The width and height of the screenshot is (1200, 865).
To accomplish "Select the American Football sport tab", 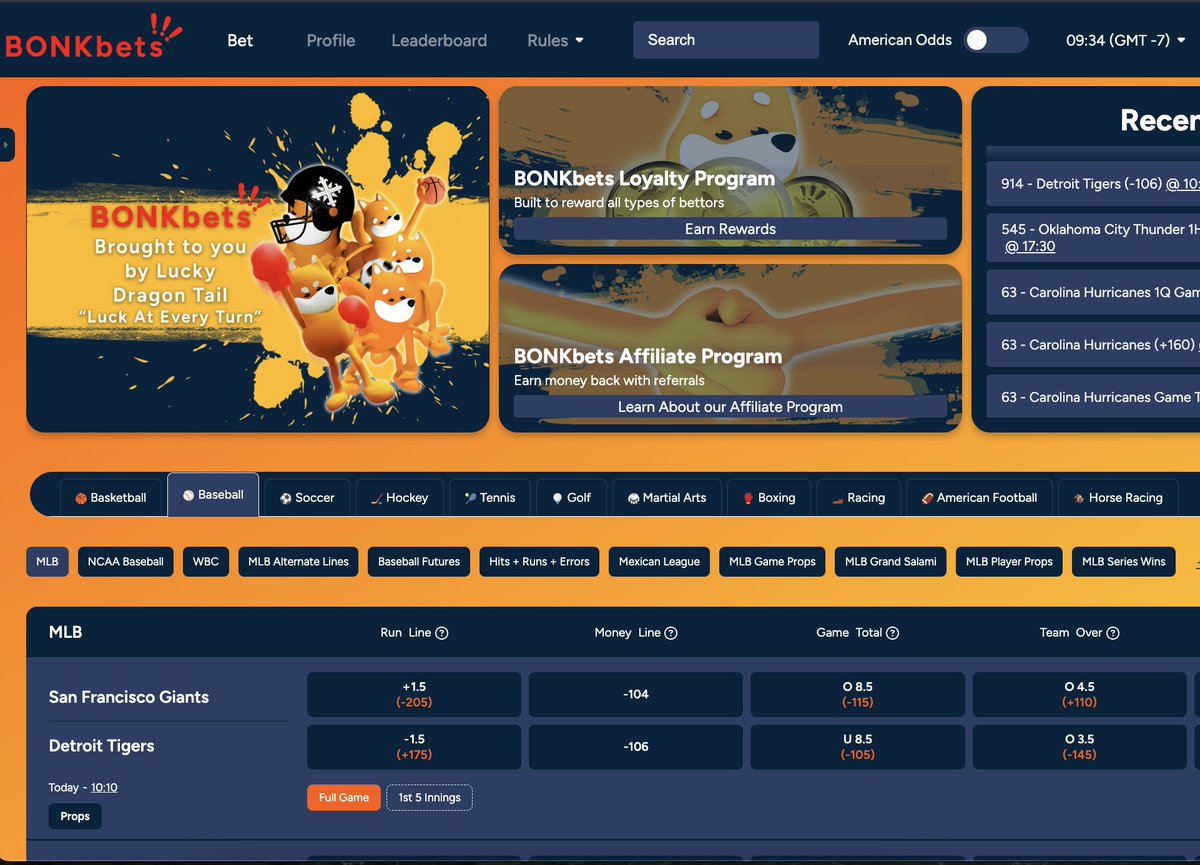I will click(x=979, y=497).
